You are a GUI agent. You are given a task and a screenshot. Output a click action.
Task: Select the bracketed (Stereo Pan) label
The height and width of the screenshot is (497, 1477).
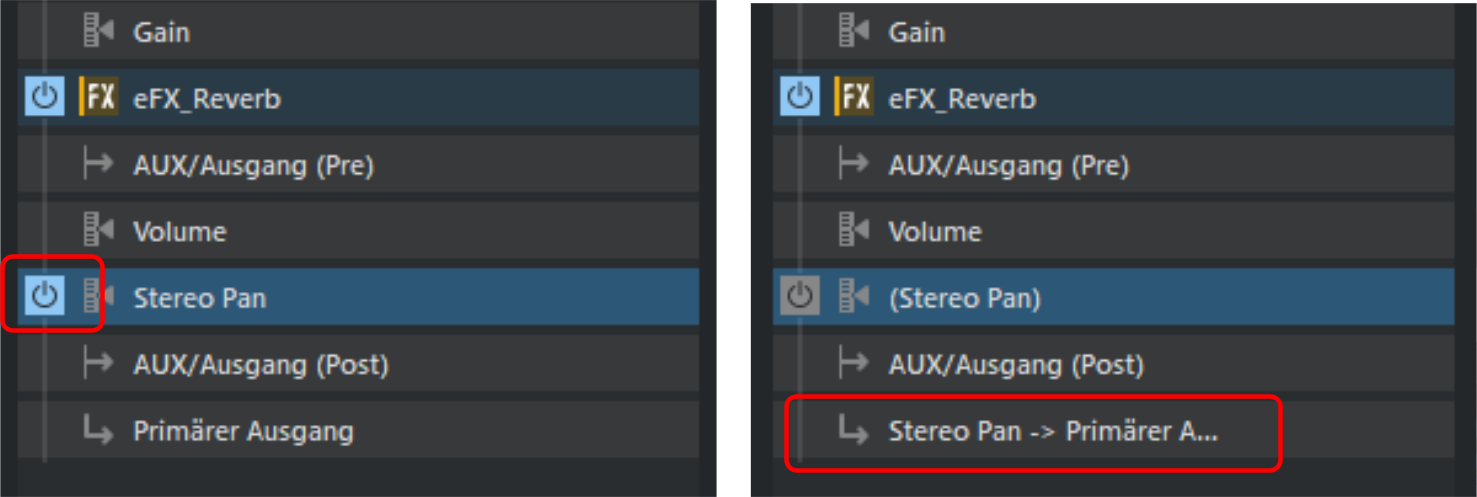click(x=964, y=298)
